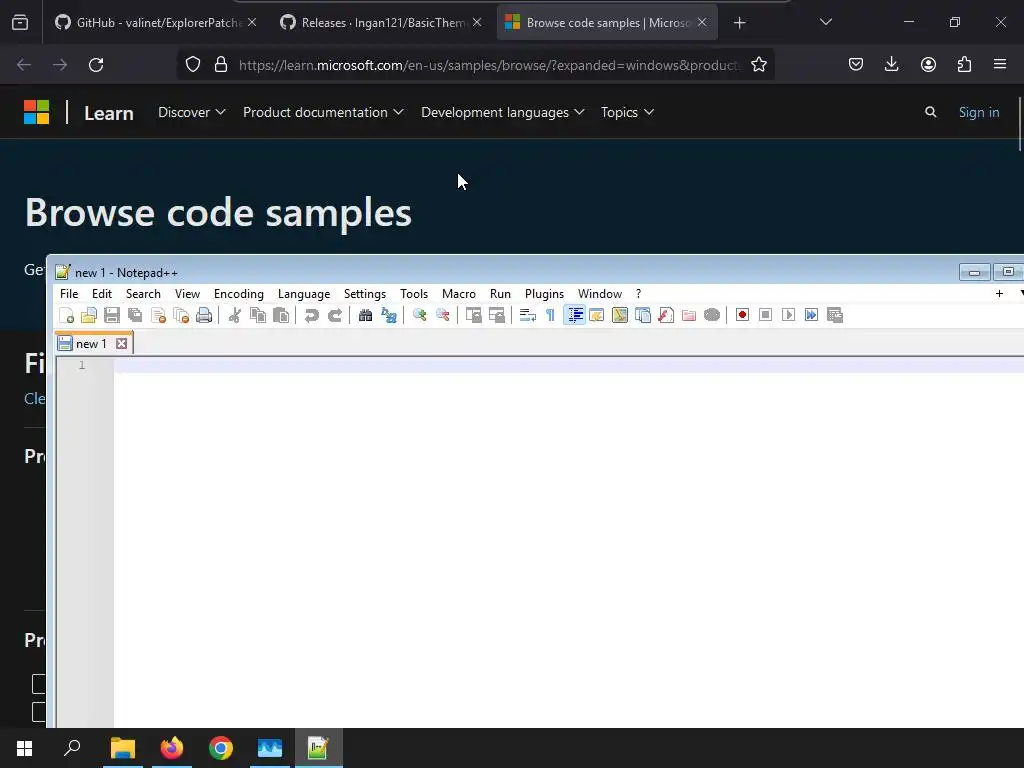Redo the action in Notepad++
Viewport: 1024px width, 768px height.
click(335, 315)
